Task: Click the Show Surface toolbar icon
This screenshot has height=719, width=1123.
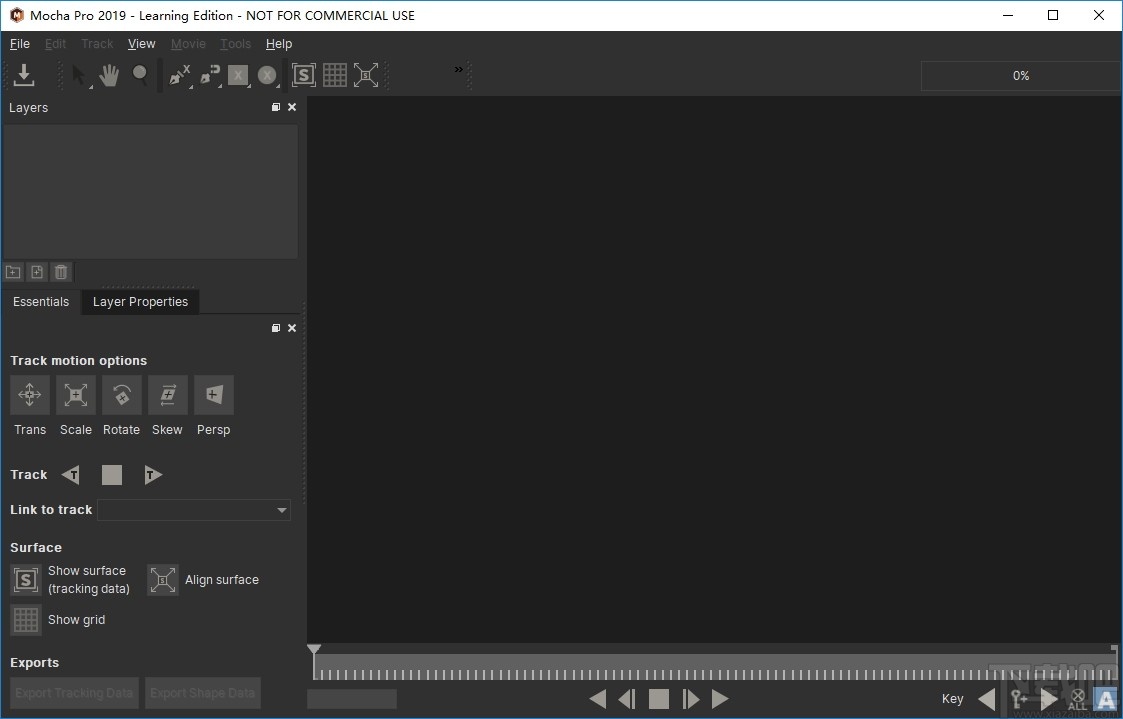Action: pos(303,74)
